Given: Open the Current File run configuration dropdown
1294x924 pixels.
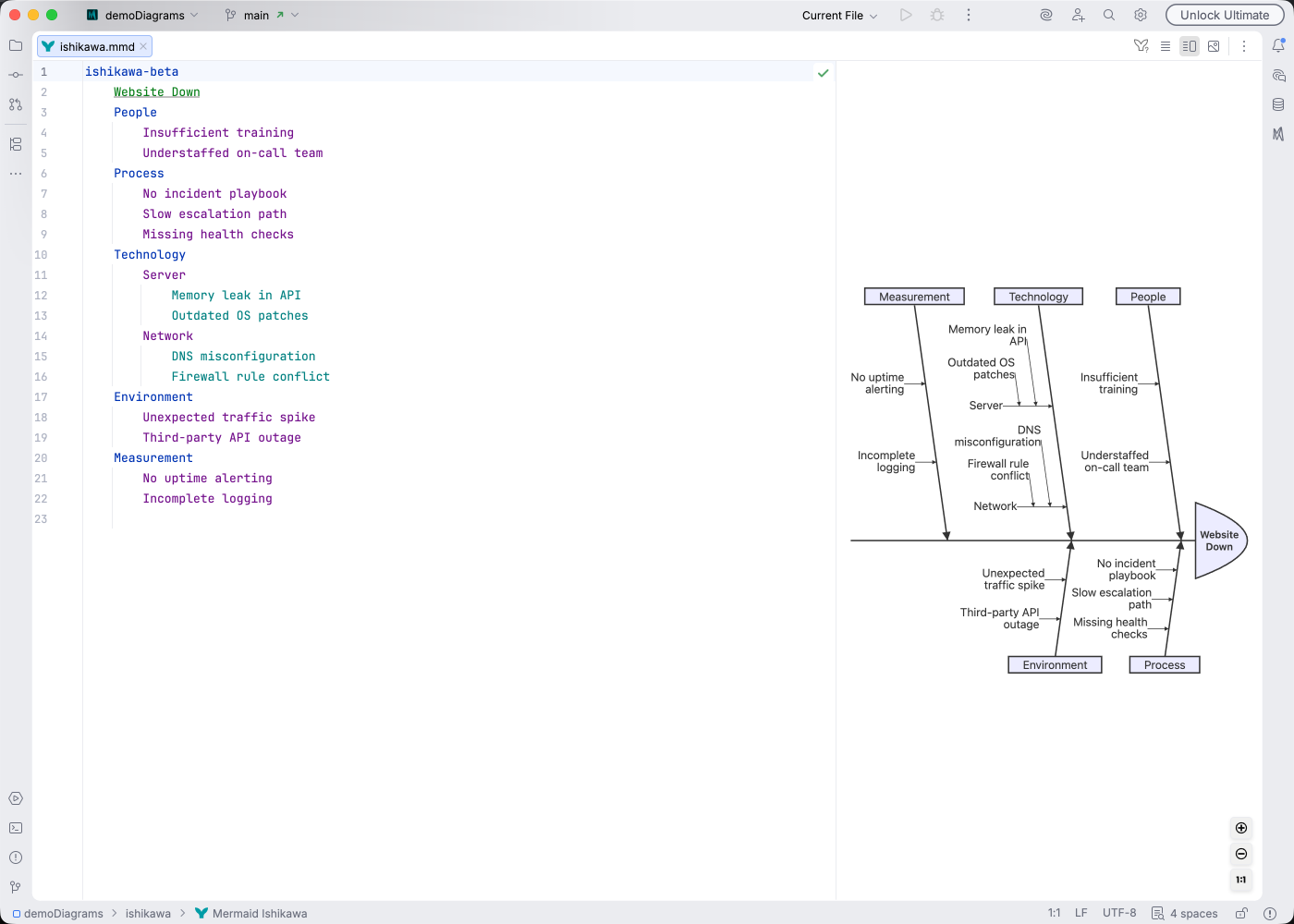Looking at the screenshot, I should tap(836, 15).
